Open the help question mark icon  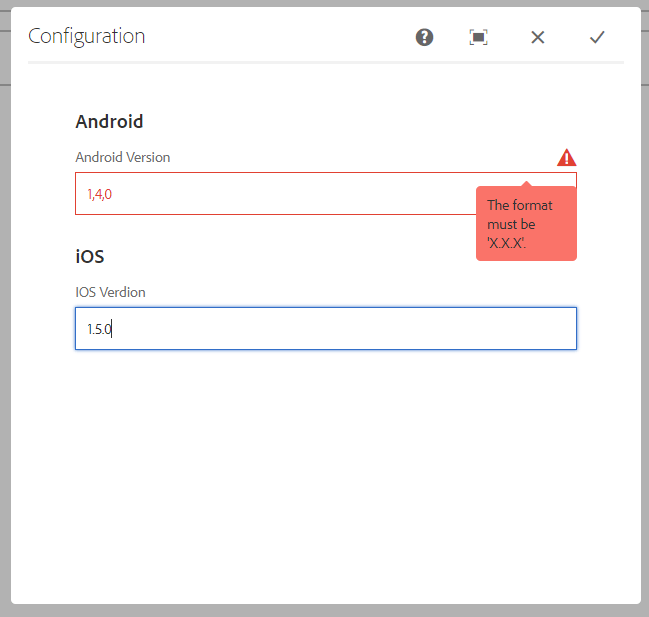pos(425,37)
